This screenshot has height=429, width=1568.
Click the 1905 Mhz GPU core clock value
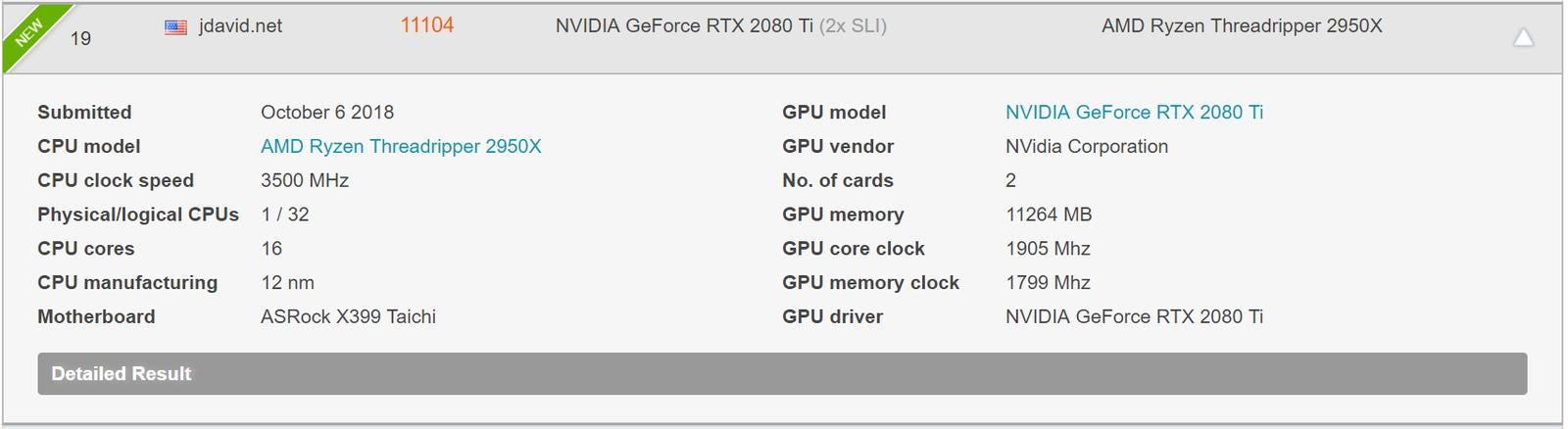click(1048, 249)
